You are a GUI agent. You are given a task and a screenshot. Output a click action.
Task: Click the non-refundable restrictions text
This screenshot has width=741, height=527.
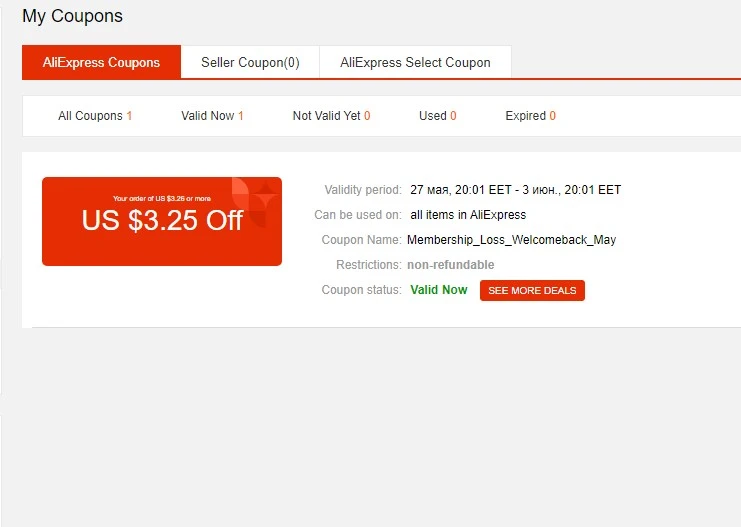point(451,265)
